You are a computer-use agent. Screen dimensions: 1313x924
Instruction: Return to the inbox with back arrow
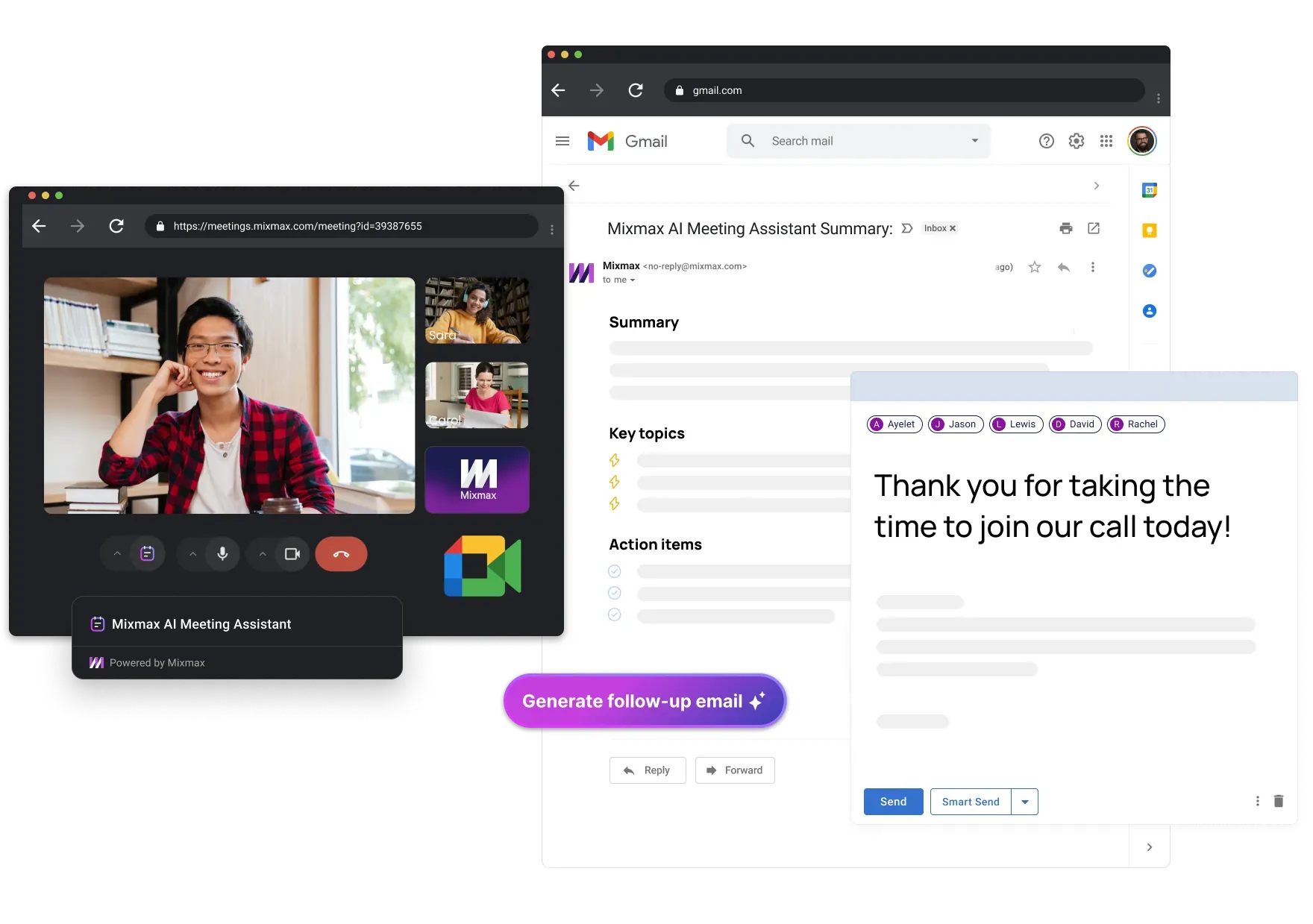[x=574, y=186]
